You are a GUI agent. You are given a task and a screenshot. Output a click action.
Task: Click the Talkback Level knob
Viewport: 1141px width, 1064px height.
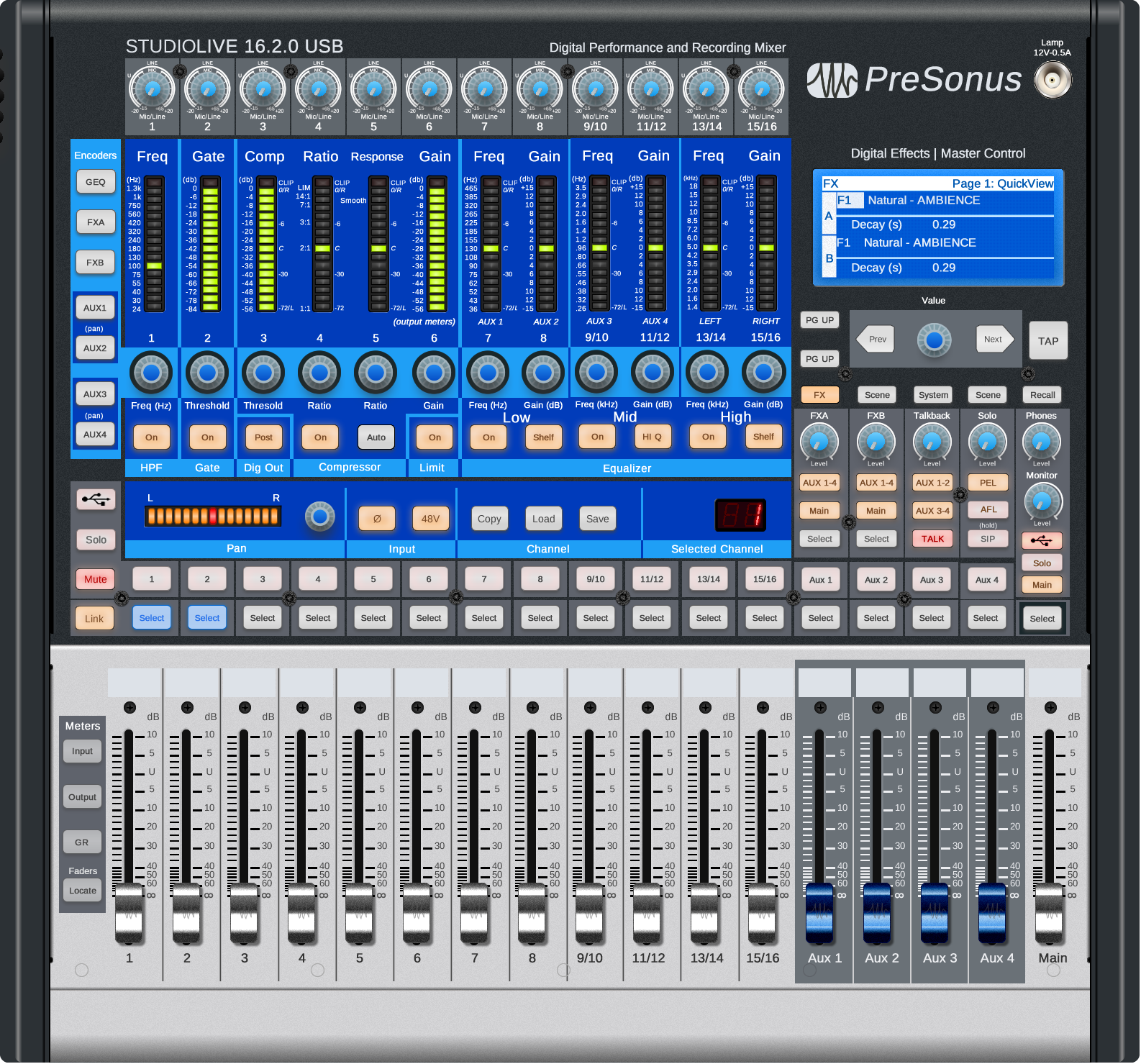pos(932,441)
